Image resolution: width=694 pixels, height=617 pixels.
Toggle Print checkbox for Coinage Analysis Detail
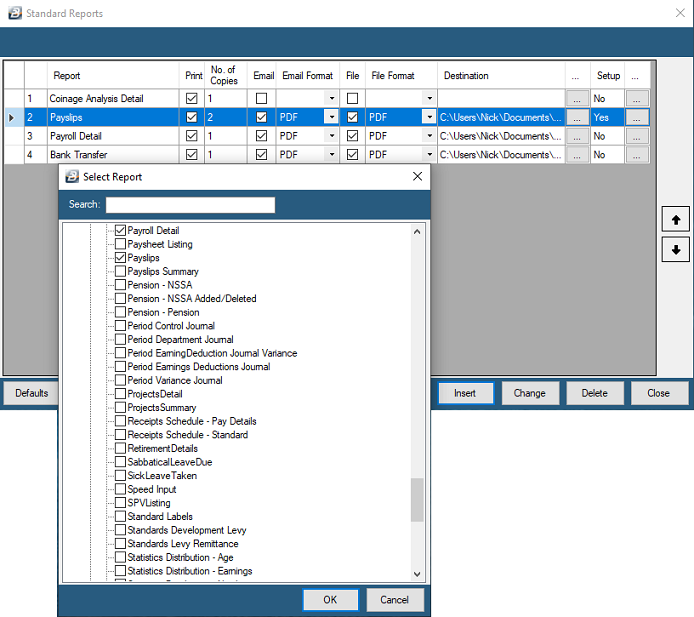tap(192, 98)
